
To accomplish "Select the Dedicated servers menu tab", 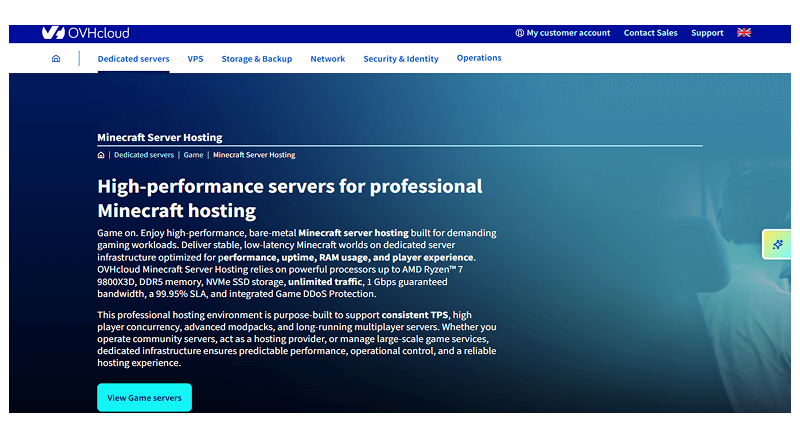I will [133, 59].
